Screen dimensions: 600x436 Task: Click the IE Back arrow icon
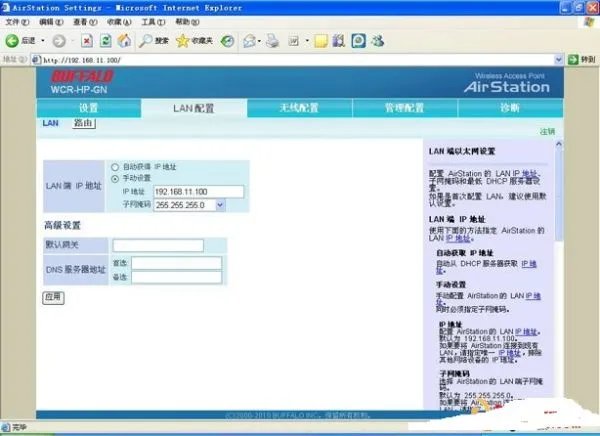click(12, 41)
